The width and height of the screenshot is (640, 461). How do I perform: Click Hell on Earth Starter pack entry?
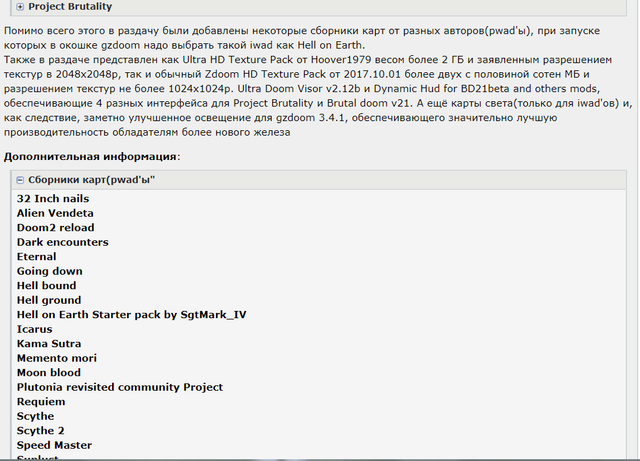(x=131, y=315)
